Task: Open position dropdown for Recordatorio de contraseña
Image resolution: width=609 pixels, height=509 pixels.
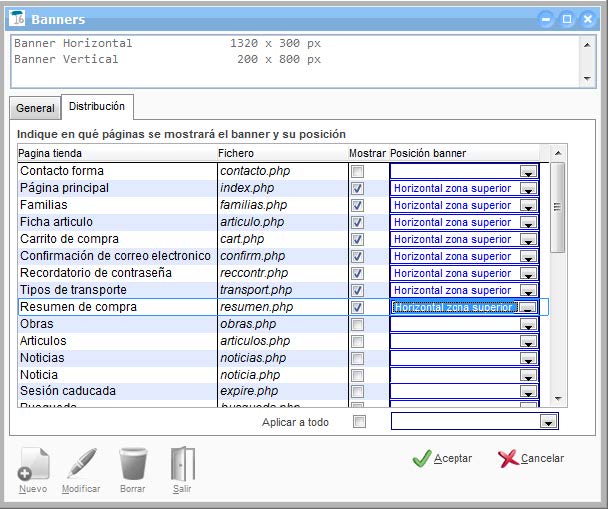Action: coord(528,273)
